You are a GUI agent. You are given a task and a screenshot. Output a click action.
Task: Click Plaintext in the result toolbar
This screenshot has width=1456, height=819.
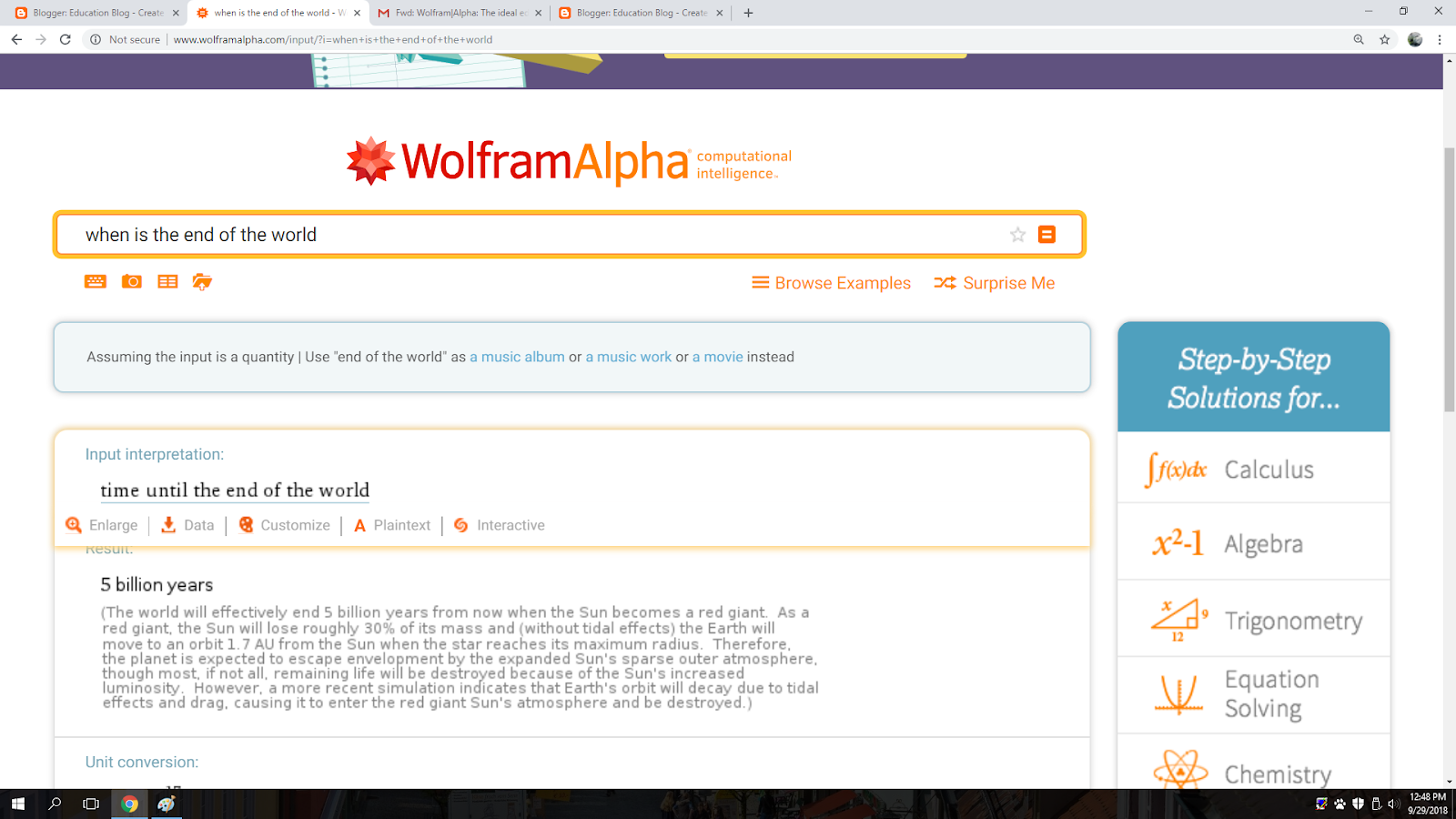click(x=392, y=525)
